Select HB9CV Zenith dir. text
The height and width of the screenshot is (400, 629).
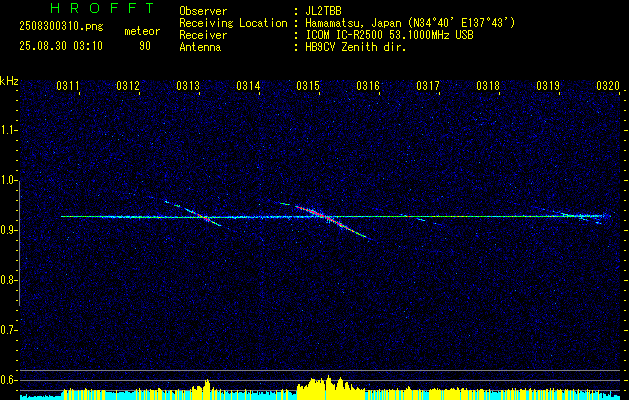point(355,47)
